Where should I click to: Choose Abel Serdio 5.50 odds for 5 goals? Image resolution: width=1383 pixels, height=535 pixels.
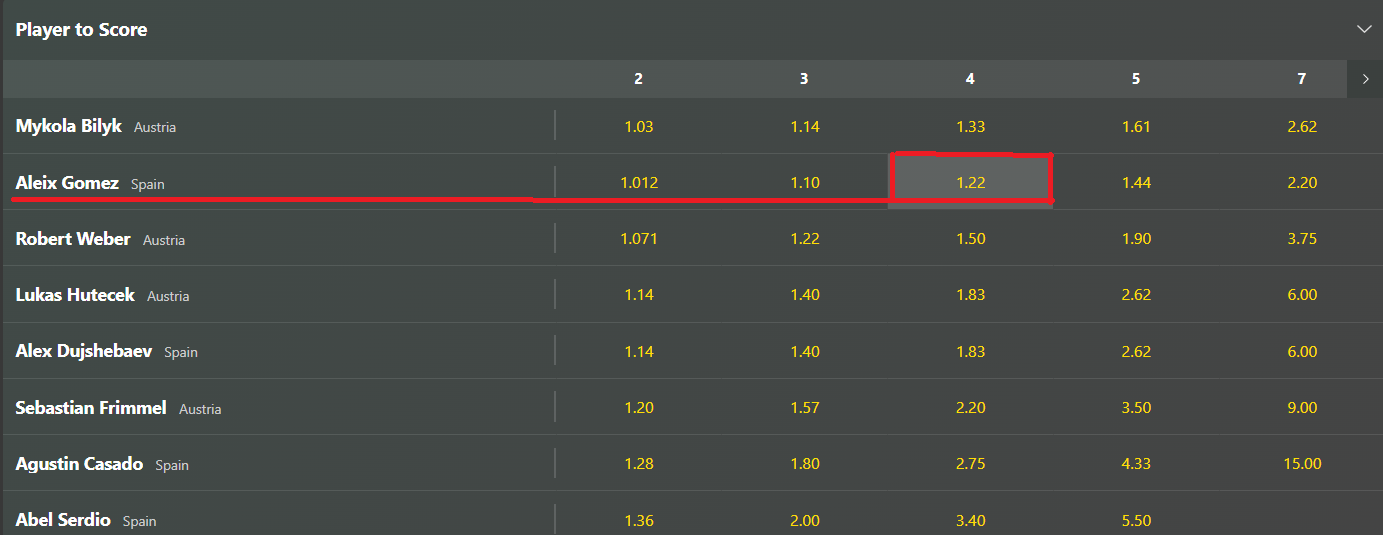[1136, 520]
